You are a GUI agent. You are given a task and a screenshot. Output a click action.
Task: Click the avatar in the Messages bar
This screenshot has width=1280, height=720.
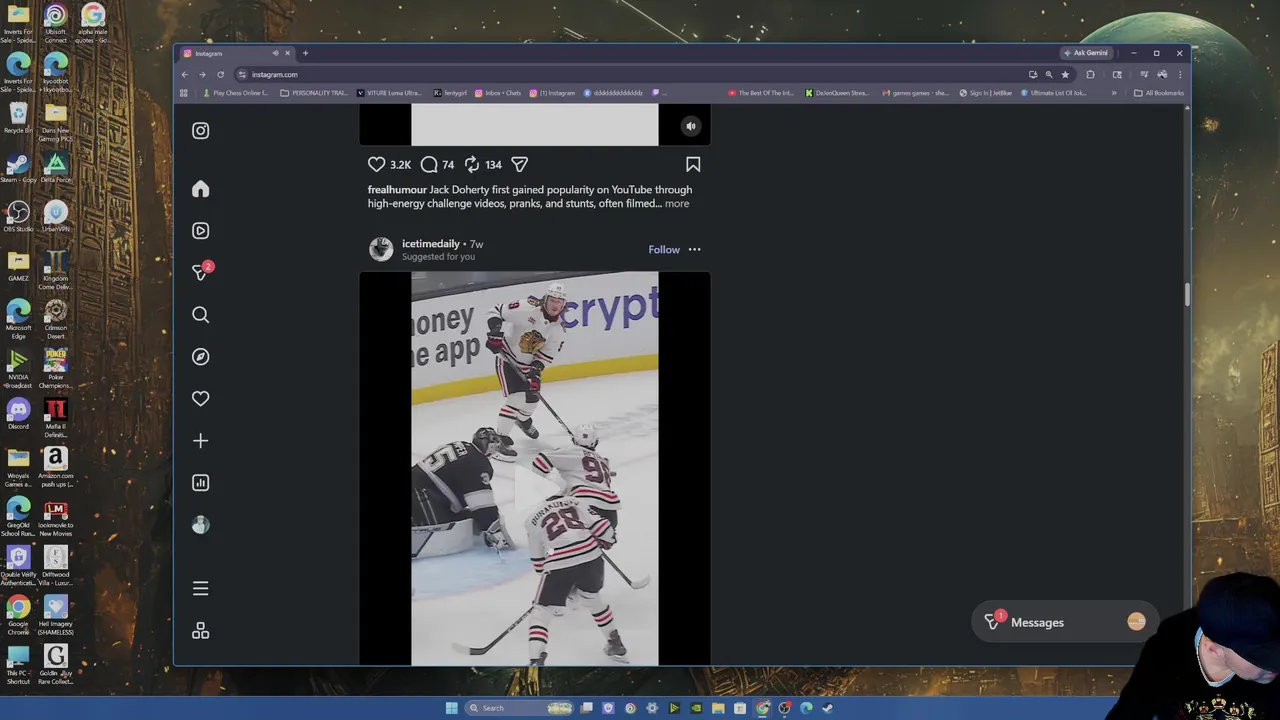click(1136, 622)
